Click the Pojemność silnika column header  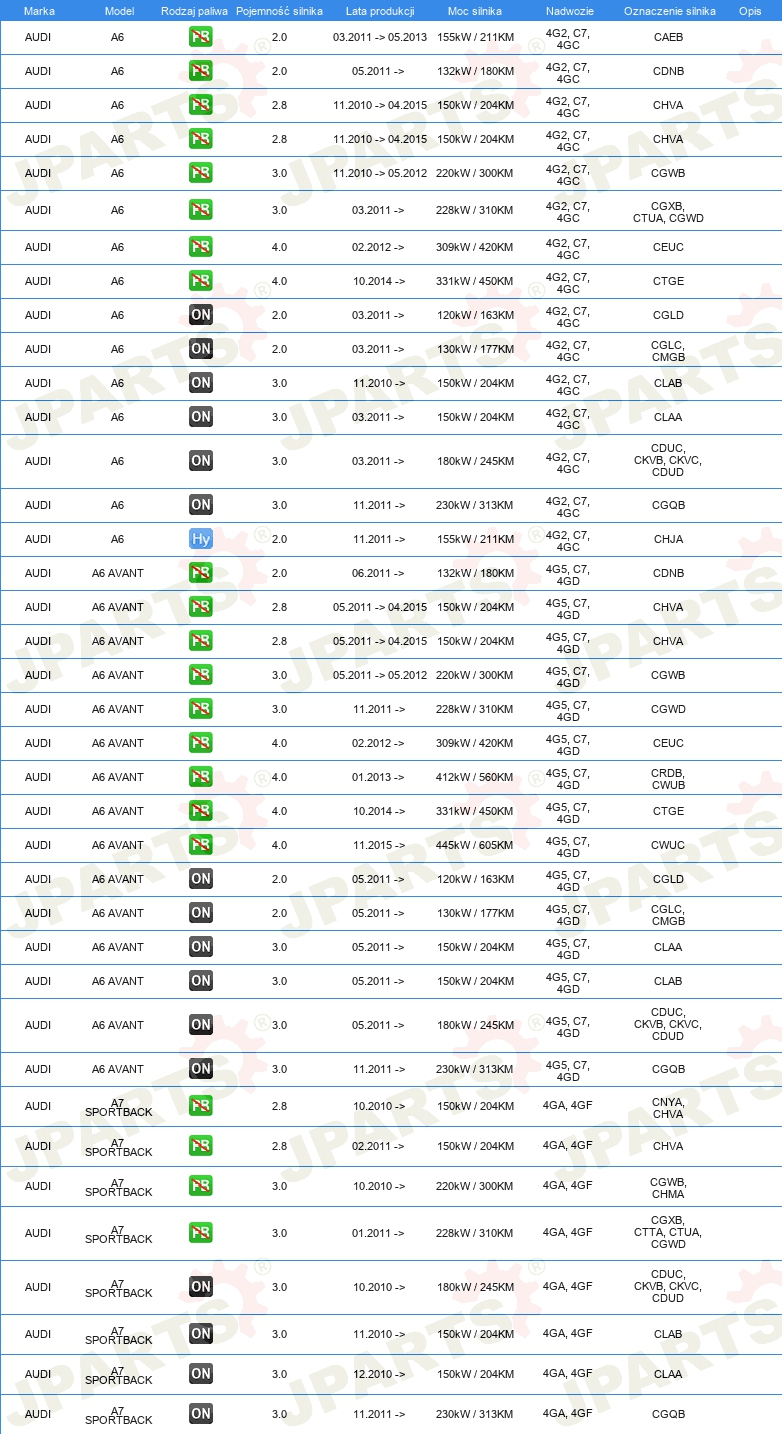pos(279,10)
